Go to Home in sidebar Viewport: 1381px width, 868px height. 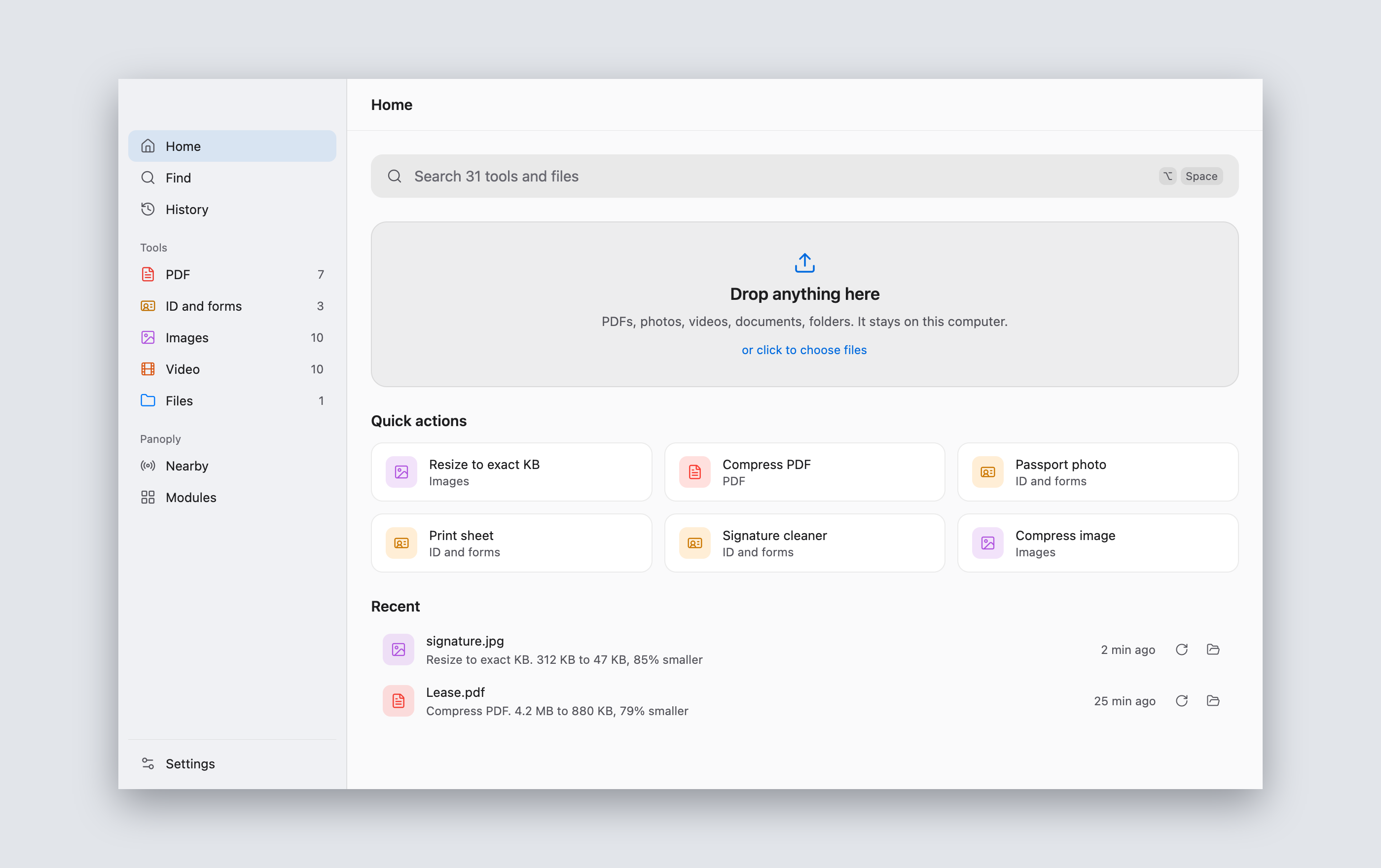[232, 146]
